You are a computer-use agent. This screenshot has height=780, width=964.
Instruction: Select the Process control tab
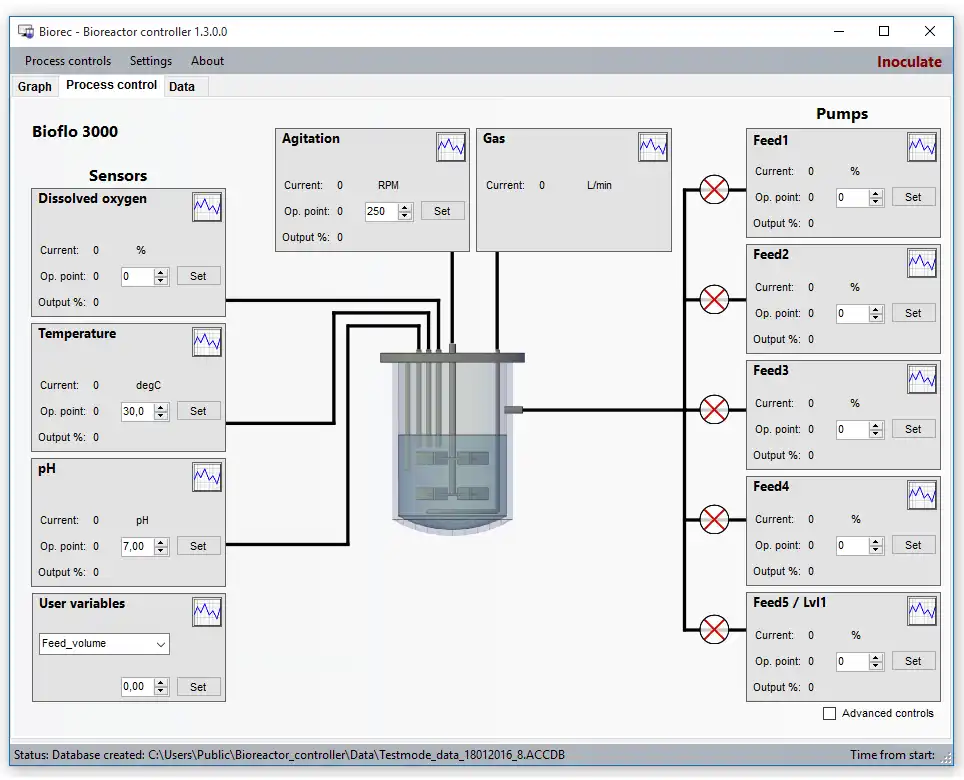111,85
